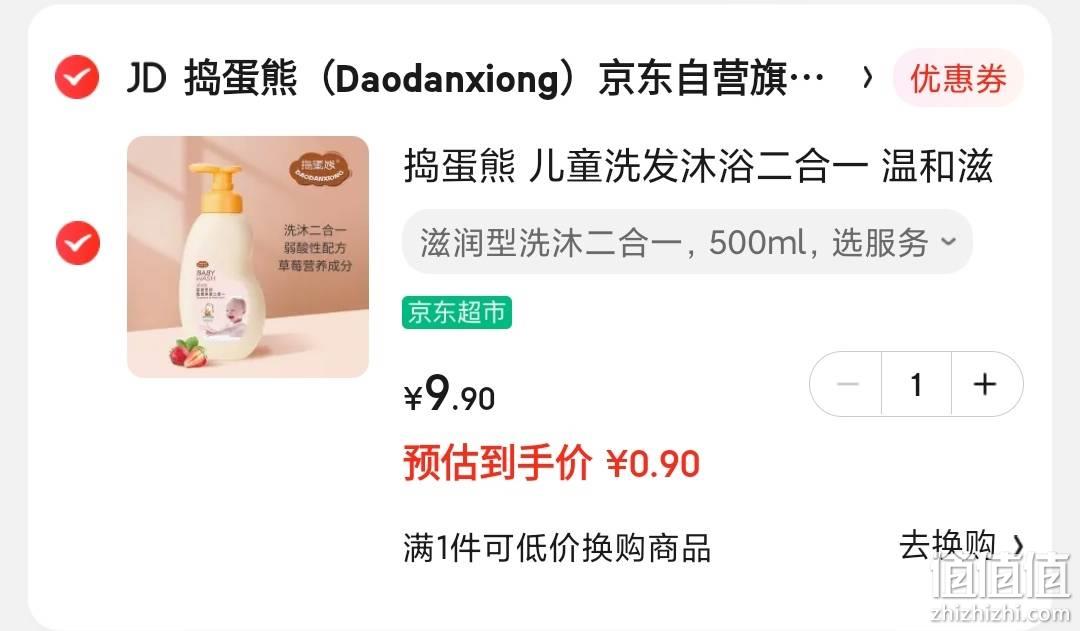The width and height of the screenshot is (1080, 631).
Task: Click the red 预估到手价 ¥0.90 text
Action: pyautogui.click(x=552, y=462)
